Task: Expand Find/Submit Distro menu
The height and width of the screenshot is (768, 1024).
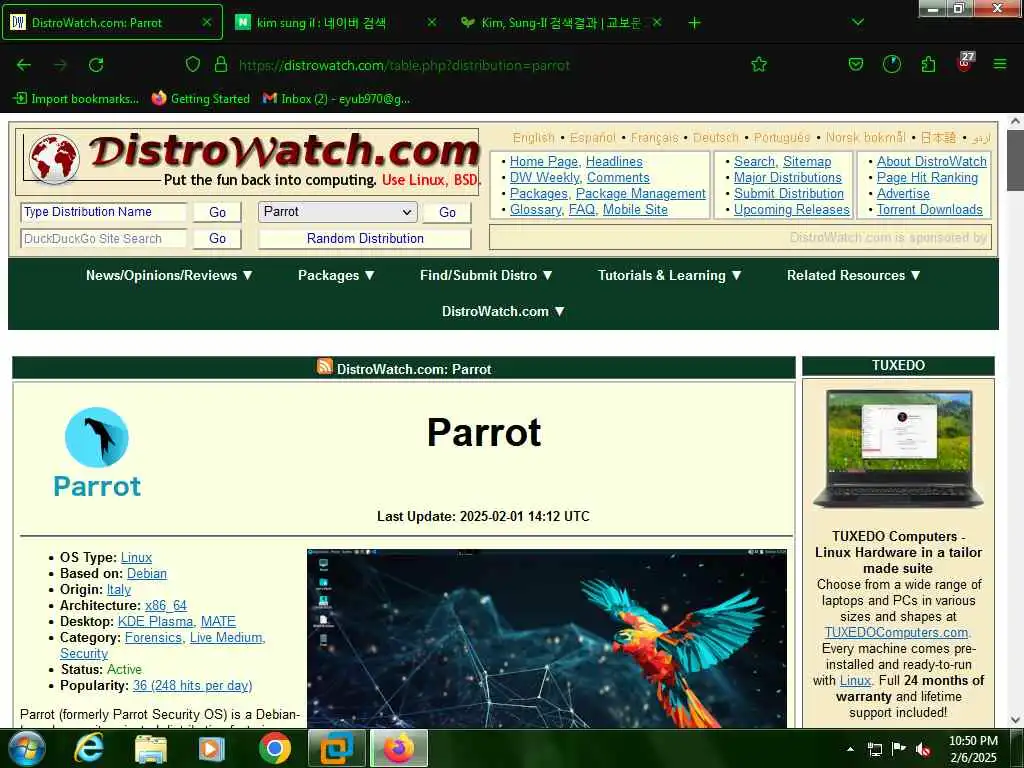Action: click(486, 276)
